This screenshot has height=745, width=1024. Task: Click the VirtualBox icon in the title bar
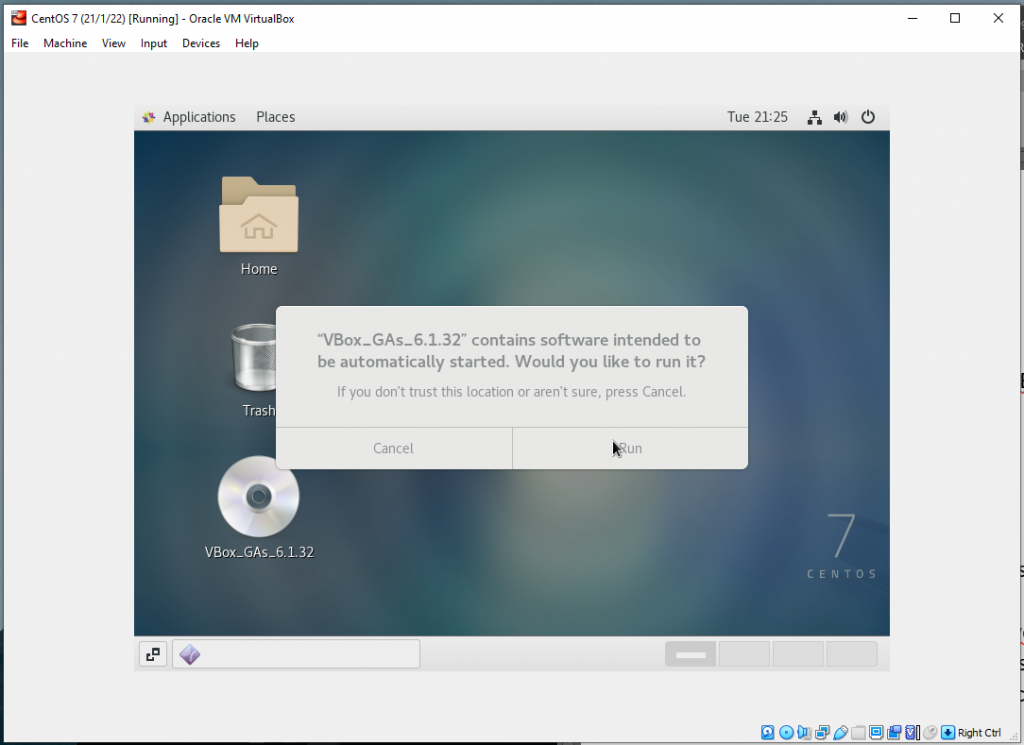[18, 18]
